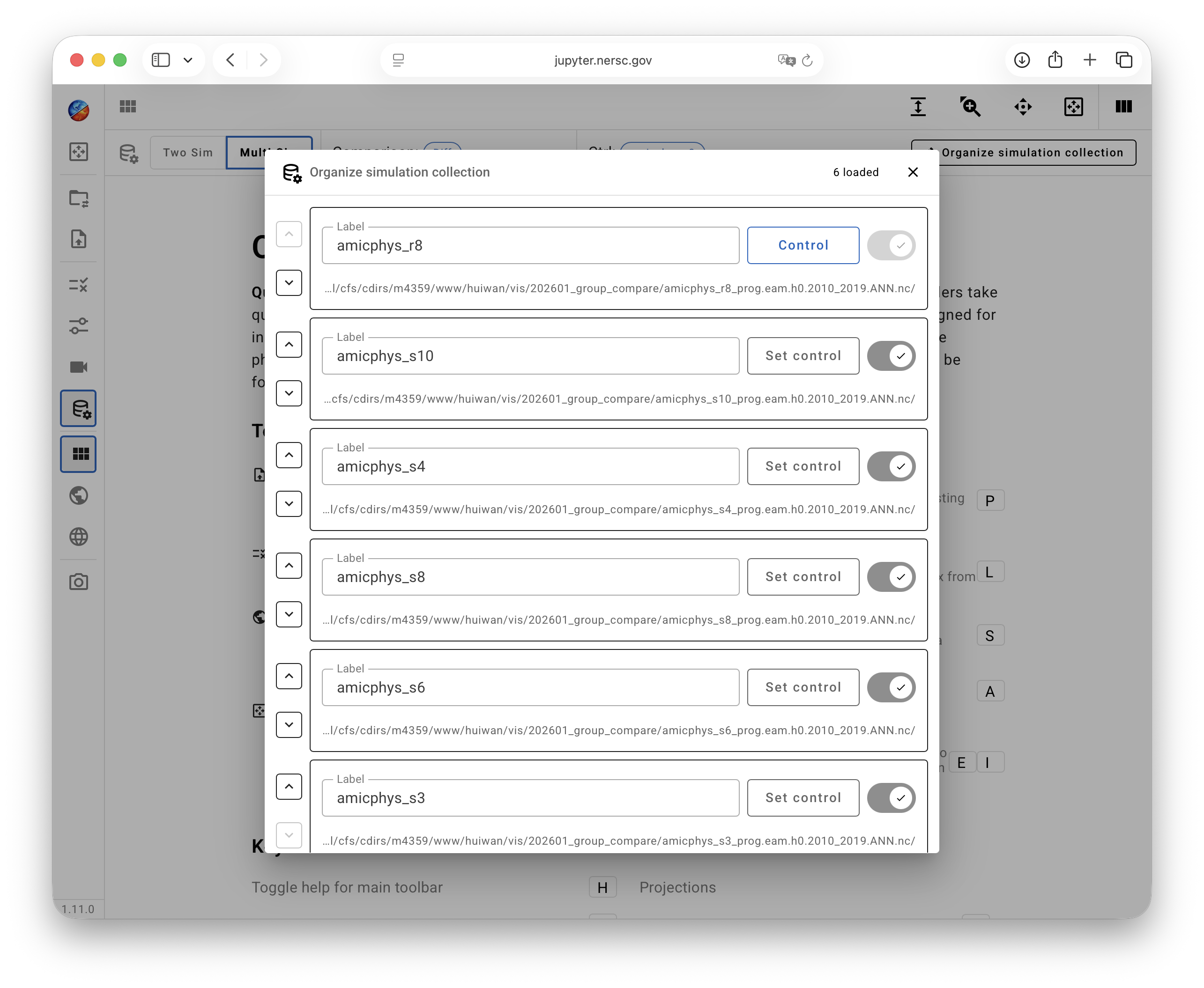Click the vertical fit height icon
This screenshot has width=1204, height=988.
coord(918,106)
